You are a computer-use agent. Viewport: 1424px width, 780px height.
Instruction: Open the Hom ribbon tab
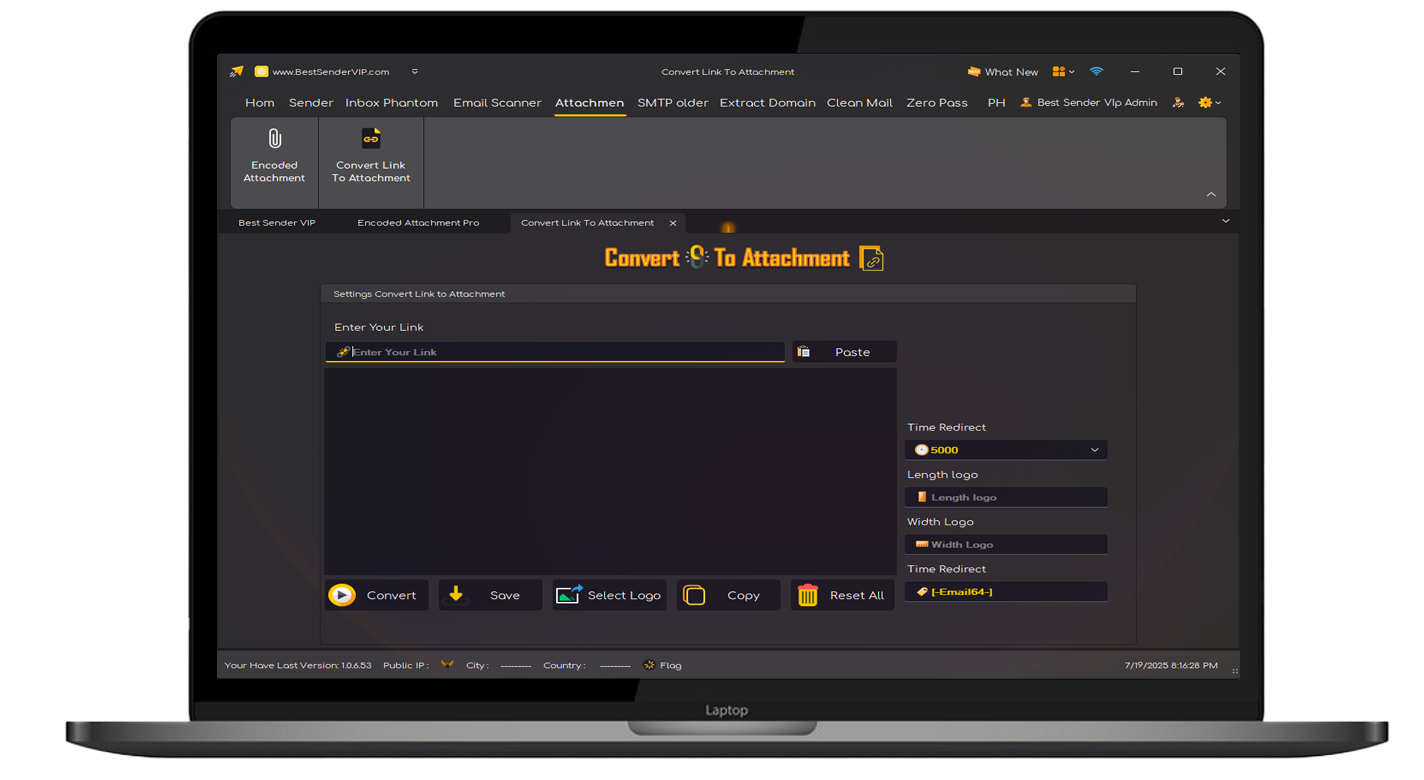tap(260, 103)
